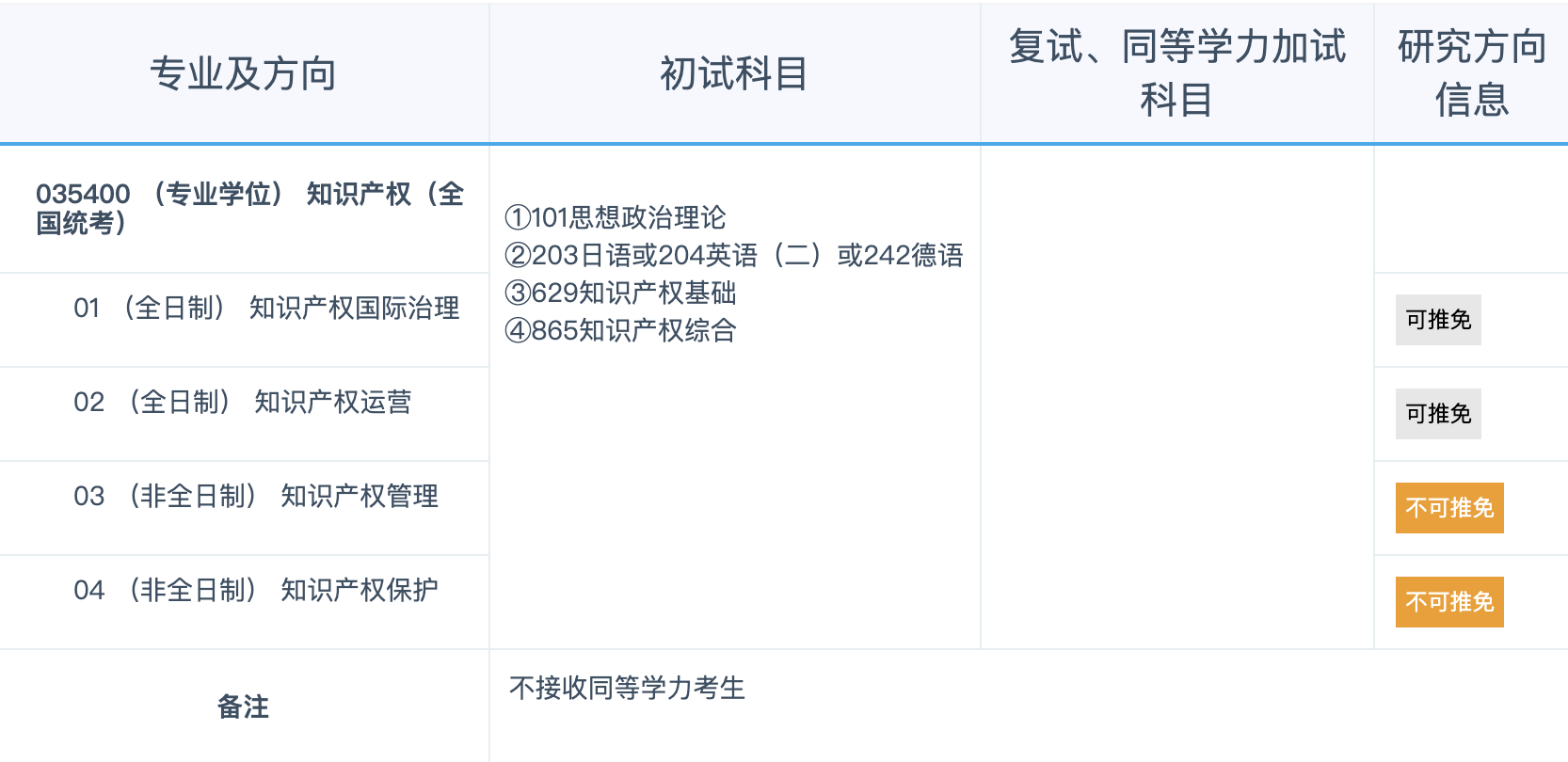Screen dimensions: 1568x762
Task: Click the 101思想政治理论 subject line
Action: (616, 218)
